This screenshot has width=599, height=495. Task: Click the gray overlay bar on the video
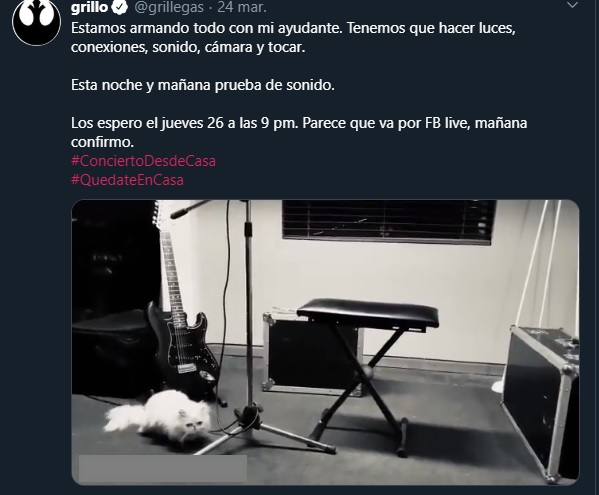[163, 468]
